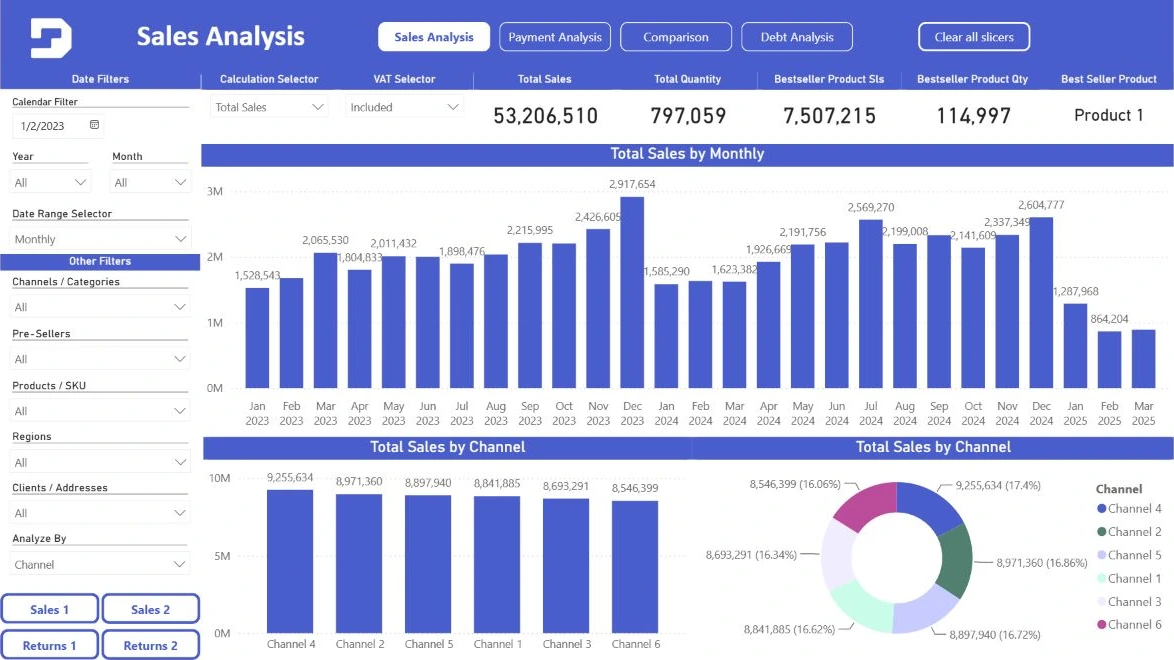The image size is (1174, 660).
Task: Select the Jan 2023 monthly bar
Action: click(x=257, y=338)
